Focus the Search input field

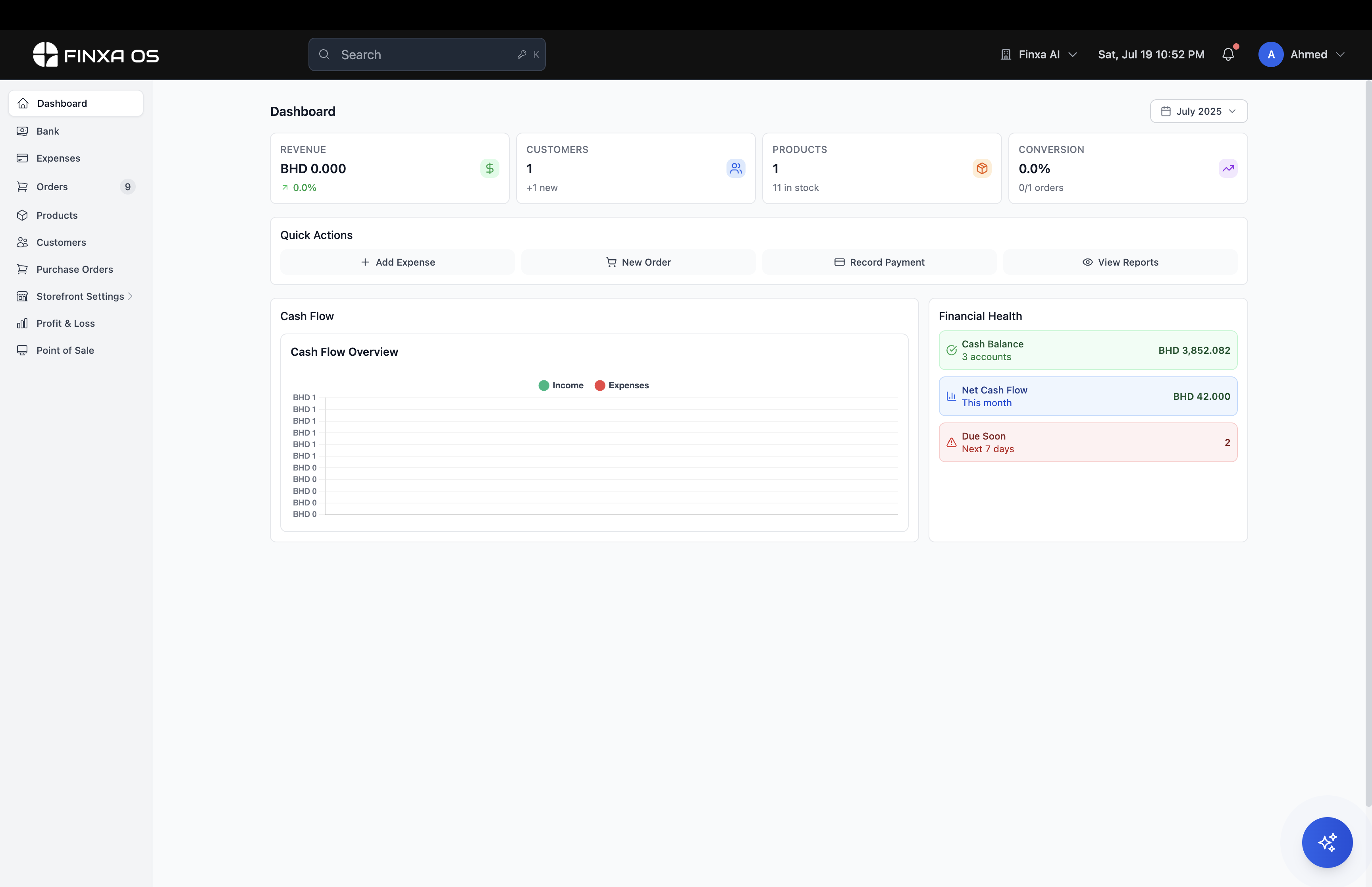(426, 55)
